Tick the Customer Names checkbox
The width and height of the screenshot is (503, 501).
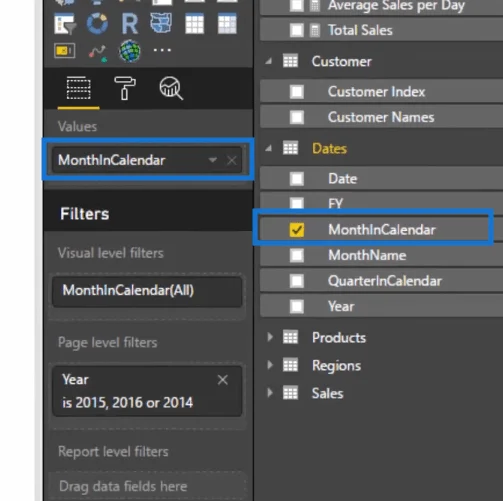click(x=297, y=117)
